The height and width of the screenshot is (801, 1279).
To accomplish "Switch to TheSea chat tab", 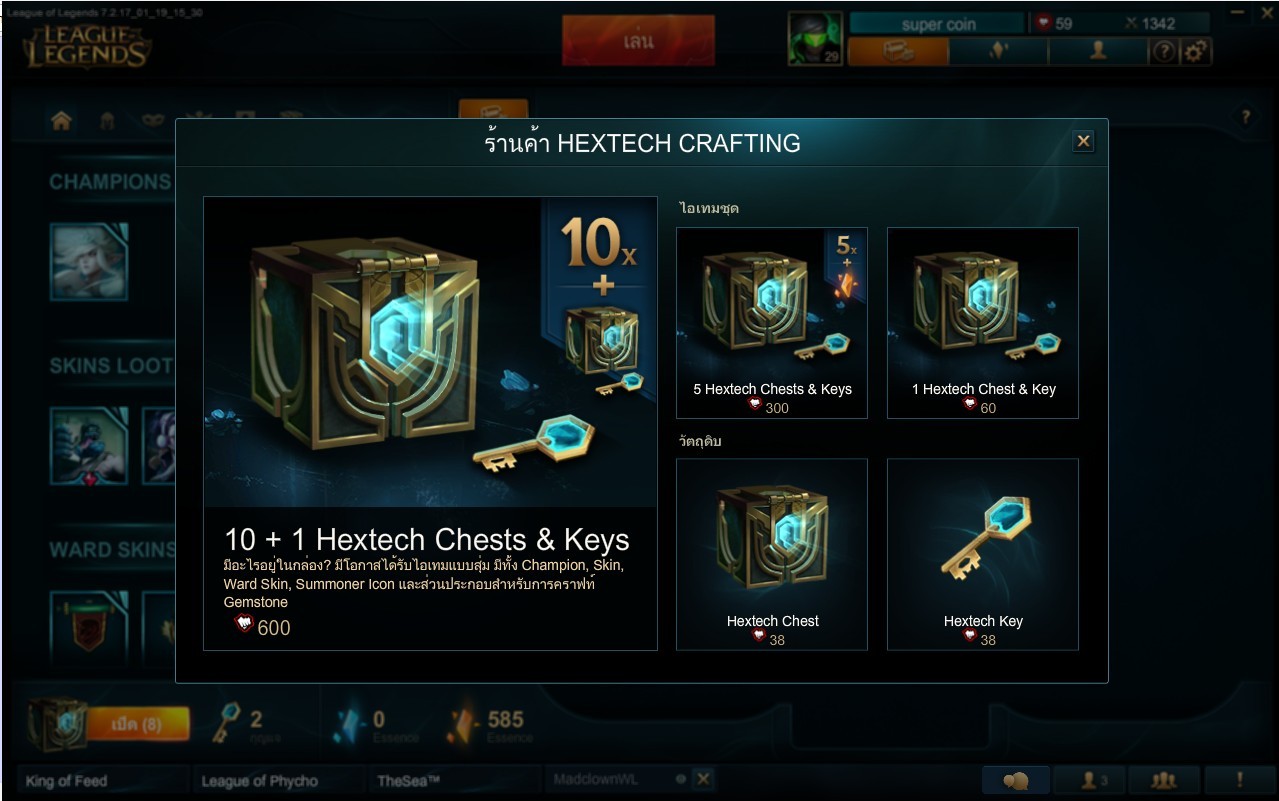I will pos(455,781).
